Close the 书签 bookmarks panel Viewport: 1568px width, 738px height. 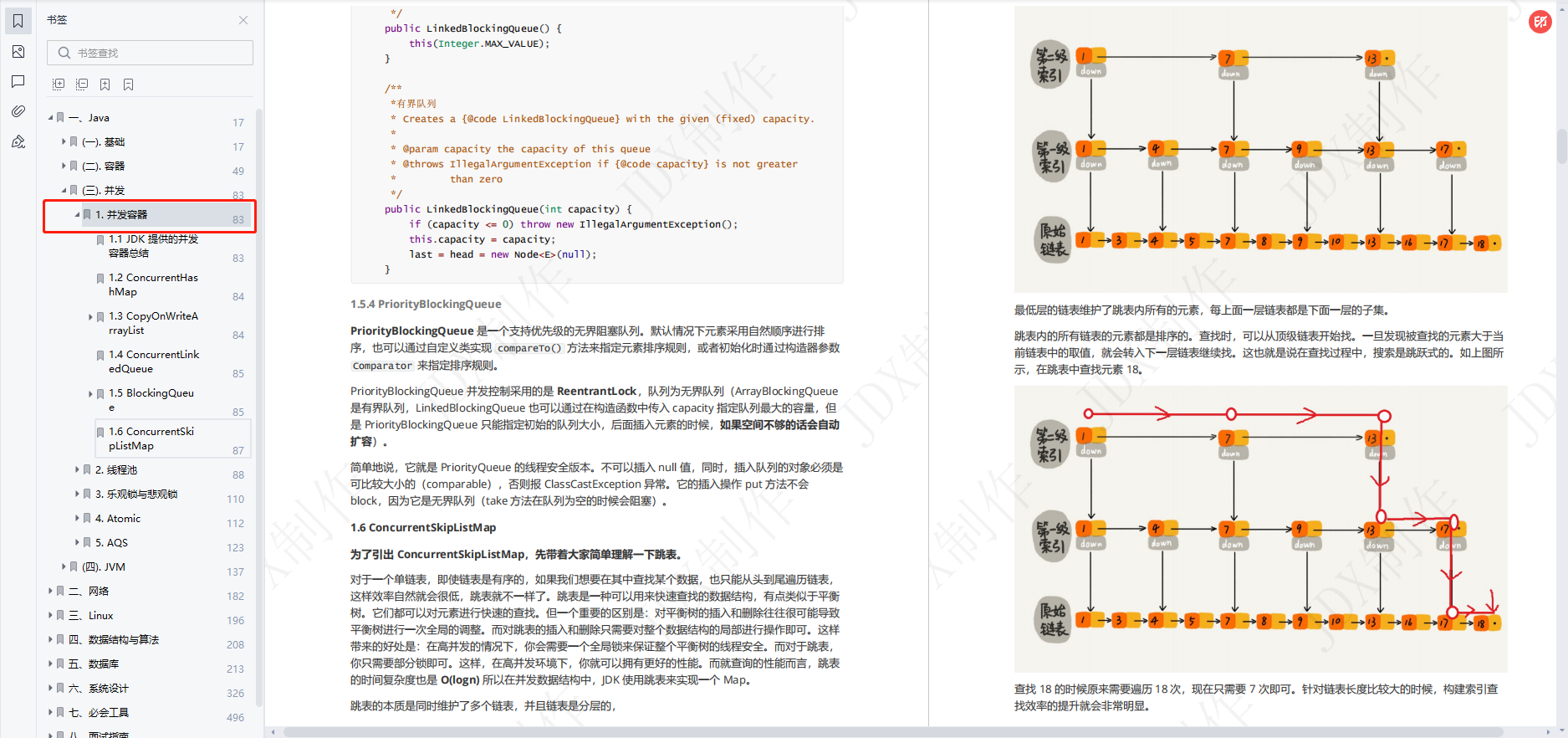[x=243, y=20]
